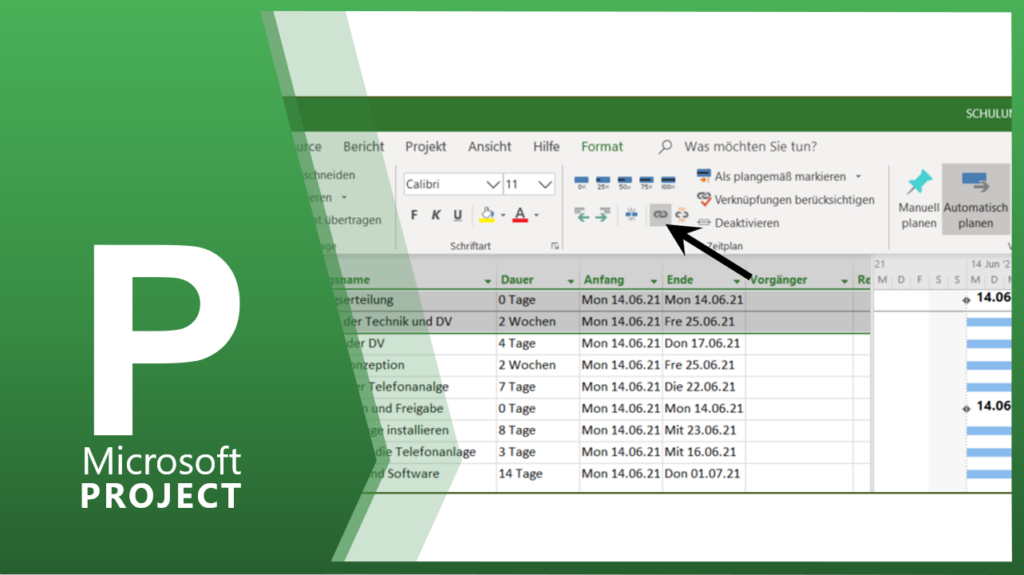The width and height of the screenshot is (1024, 575).
Task: Mark task 0% complete
Action: point(581,183)
